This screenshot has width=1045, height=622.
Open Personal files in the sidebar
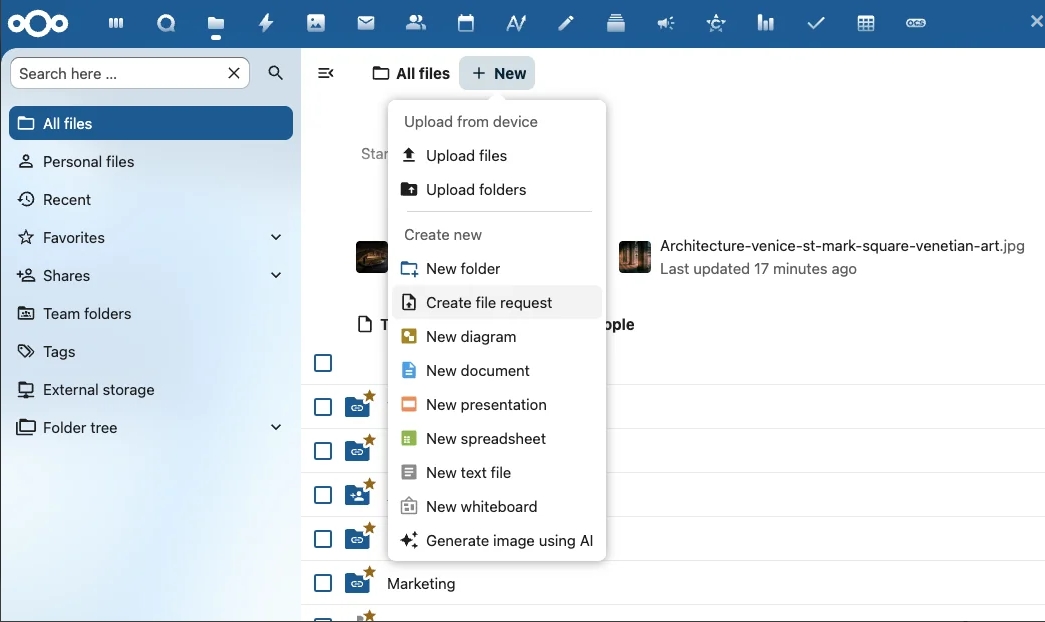(x=88, y=162)
